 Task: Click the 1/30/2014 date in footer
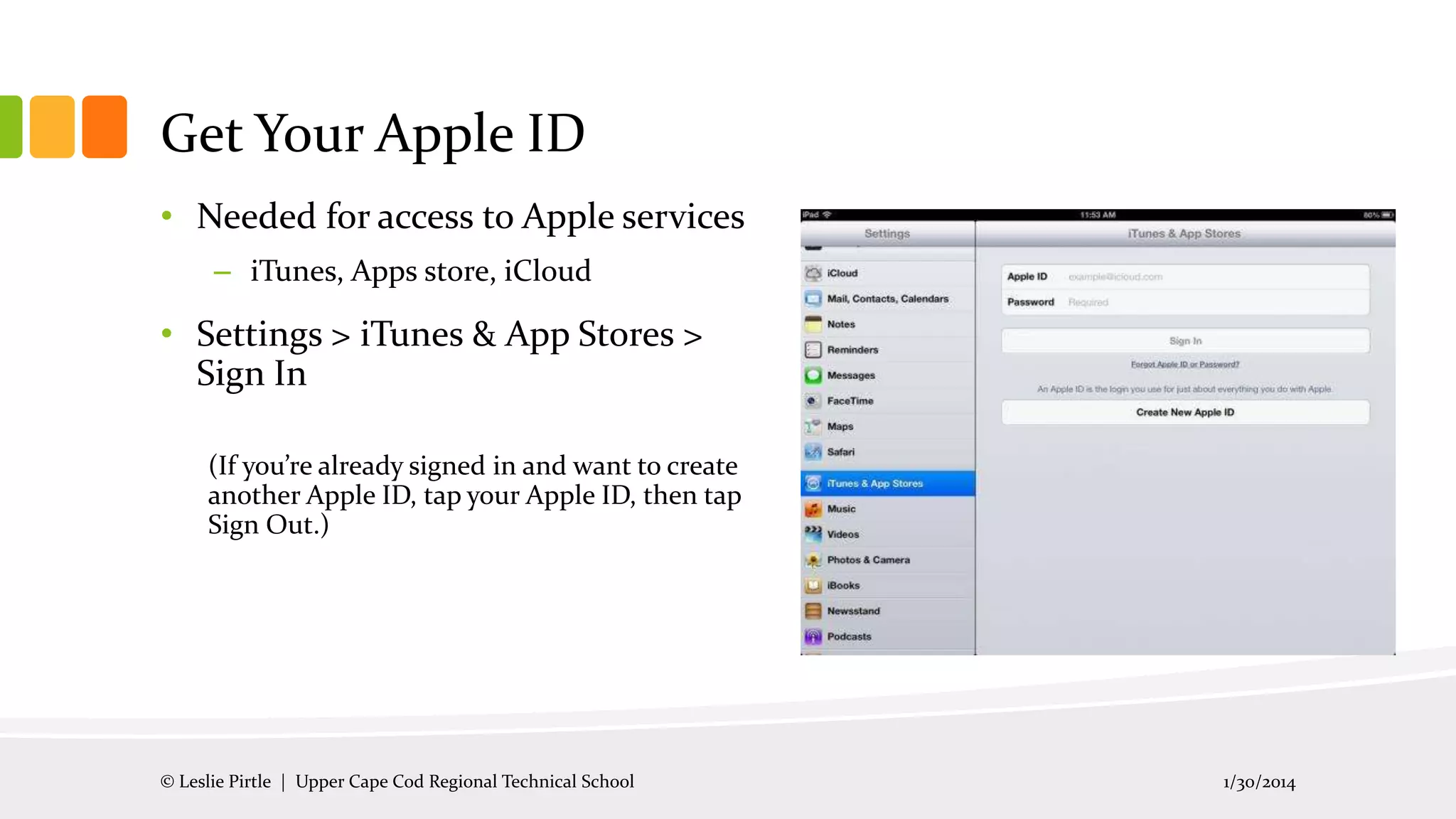pyautogui.click(x=1259, y=783)
